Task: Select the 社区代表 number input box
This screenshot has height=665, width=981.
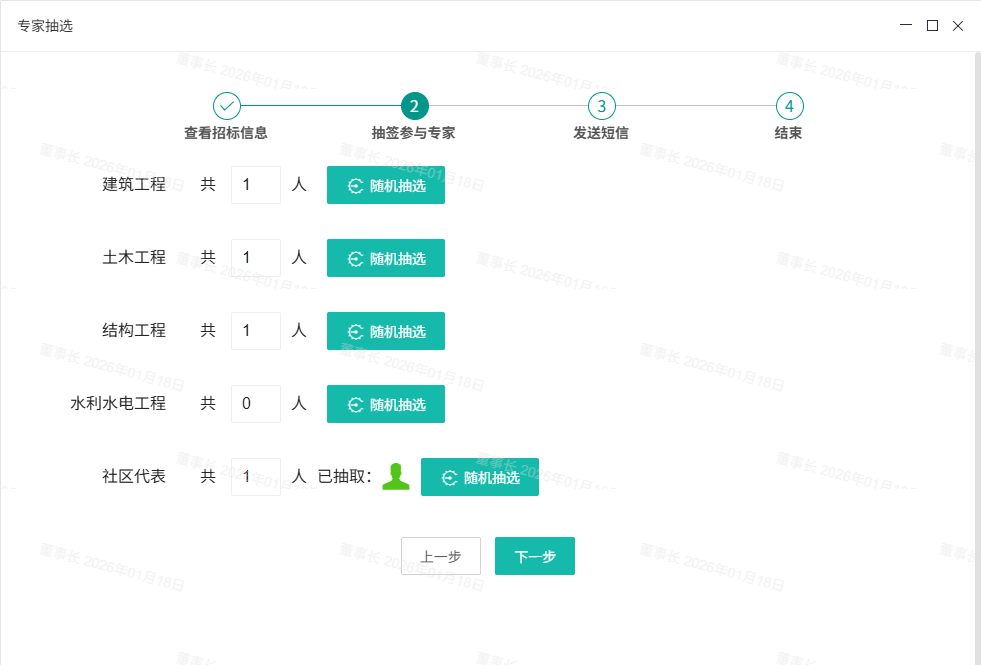Action: click(255, 477)
